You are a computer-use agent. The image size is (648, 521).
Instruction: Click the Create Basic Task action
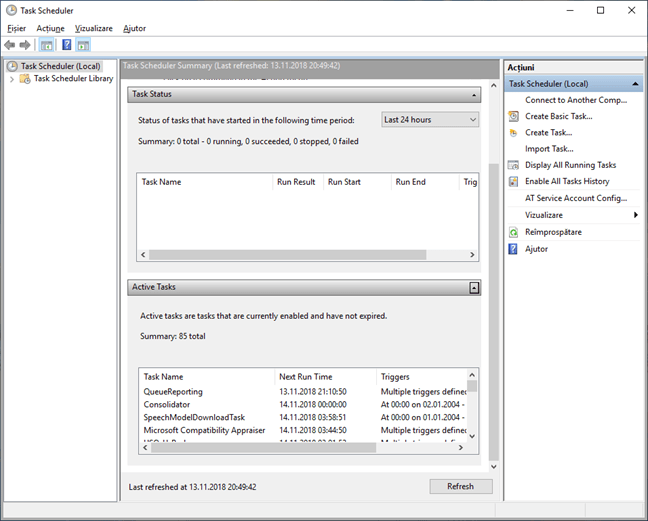pyautogui.click(x=558, y=117)
